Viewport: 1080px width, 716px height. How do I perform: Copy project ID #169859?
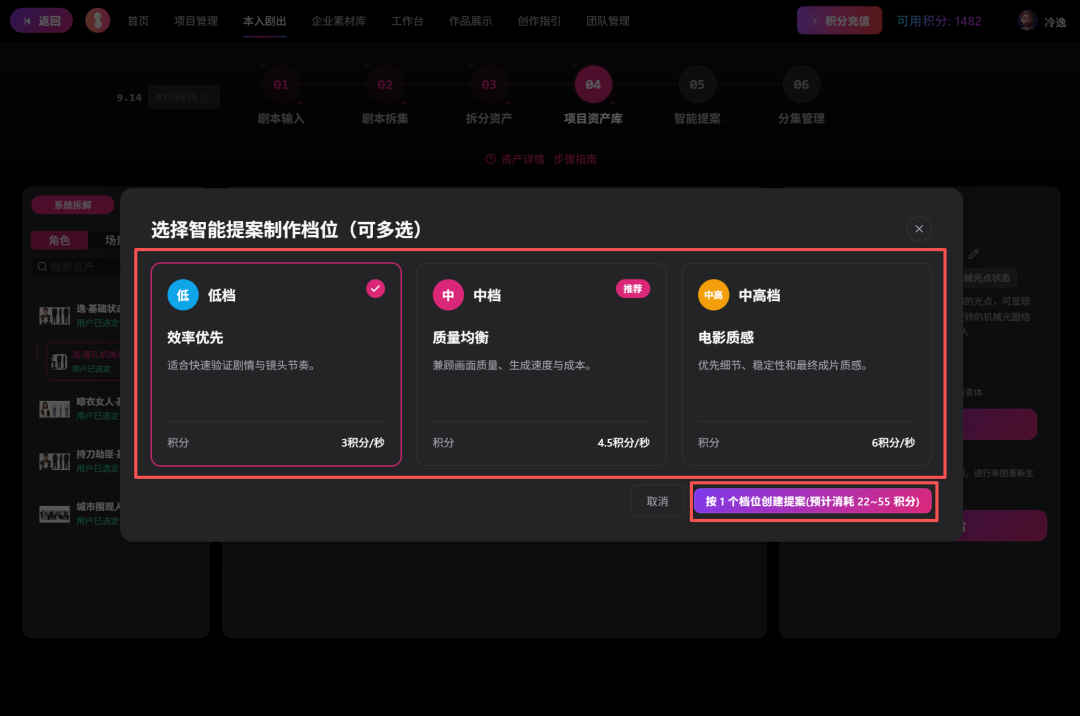click(207, 98)
